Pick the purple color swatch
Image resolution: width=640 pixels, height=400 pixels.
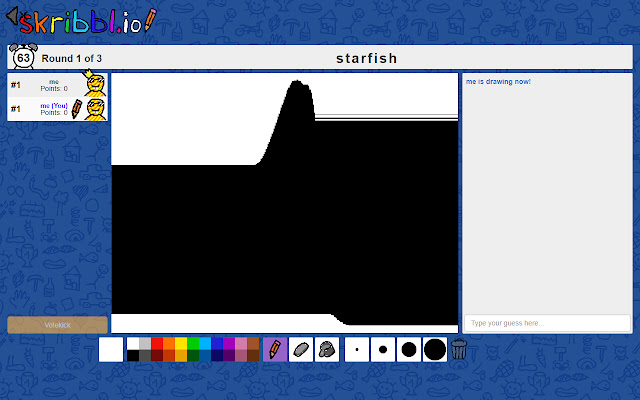229,343
